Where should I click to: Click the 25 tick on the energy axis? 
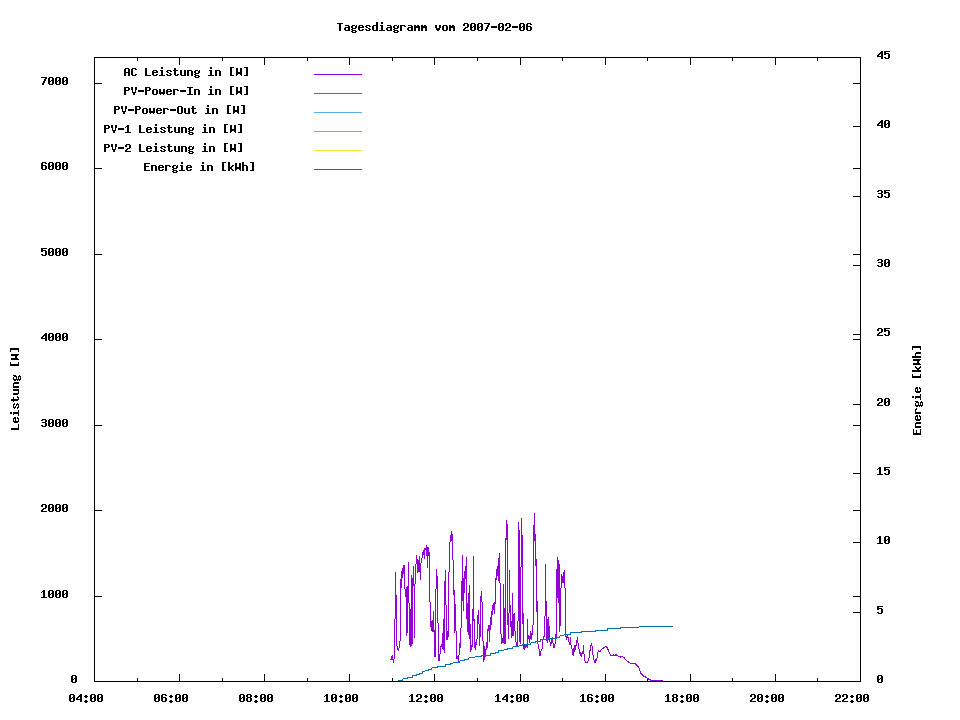pyautogui.click(x=883, y=333)
